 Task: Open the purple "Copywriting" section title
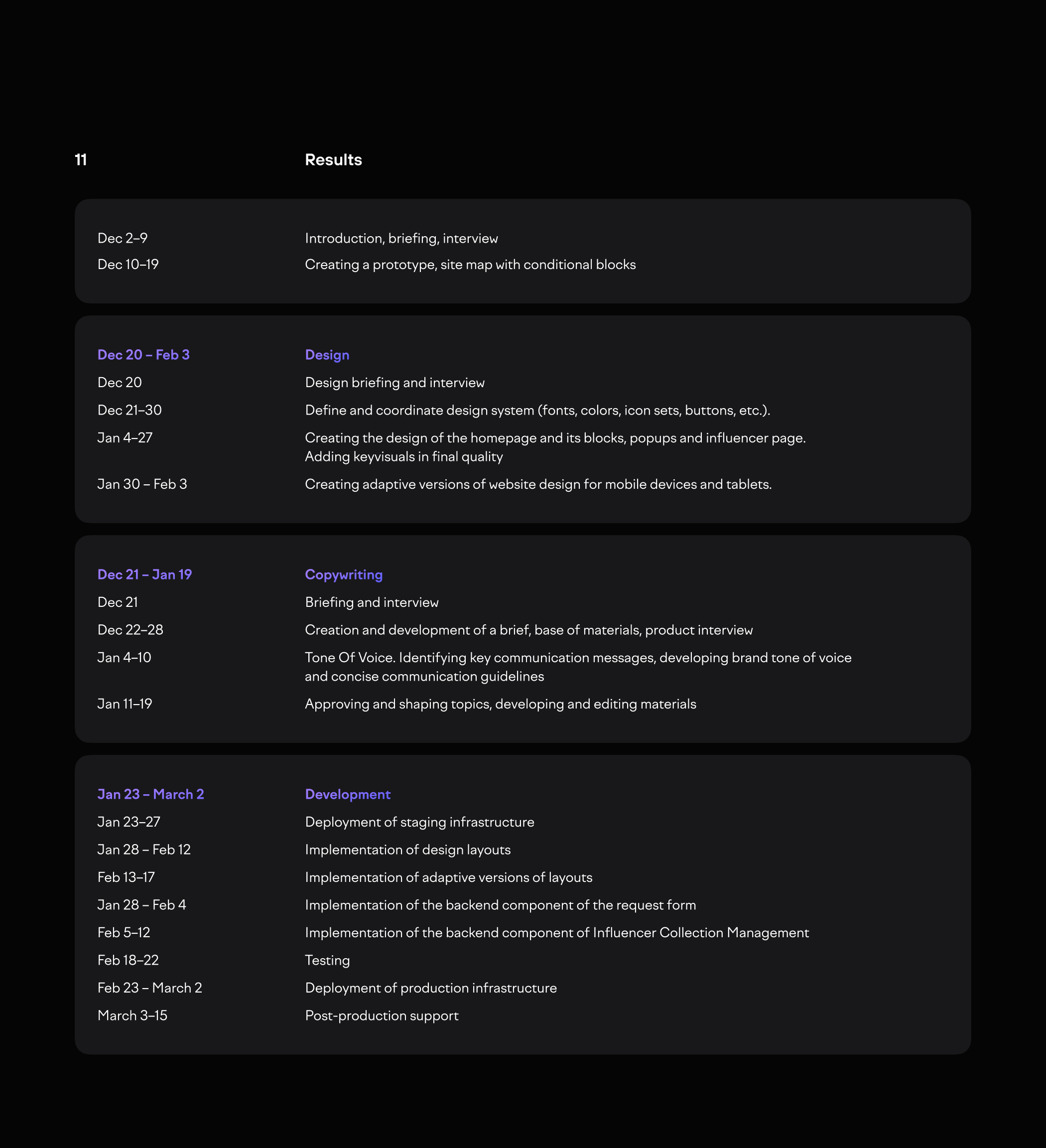[x=343, y=574]
